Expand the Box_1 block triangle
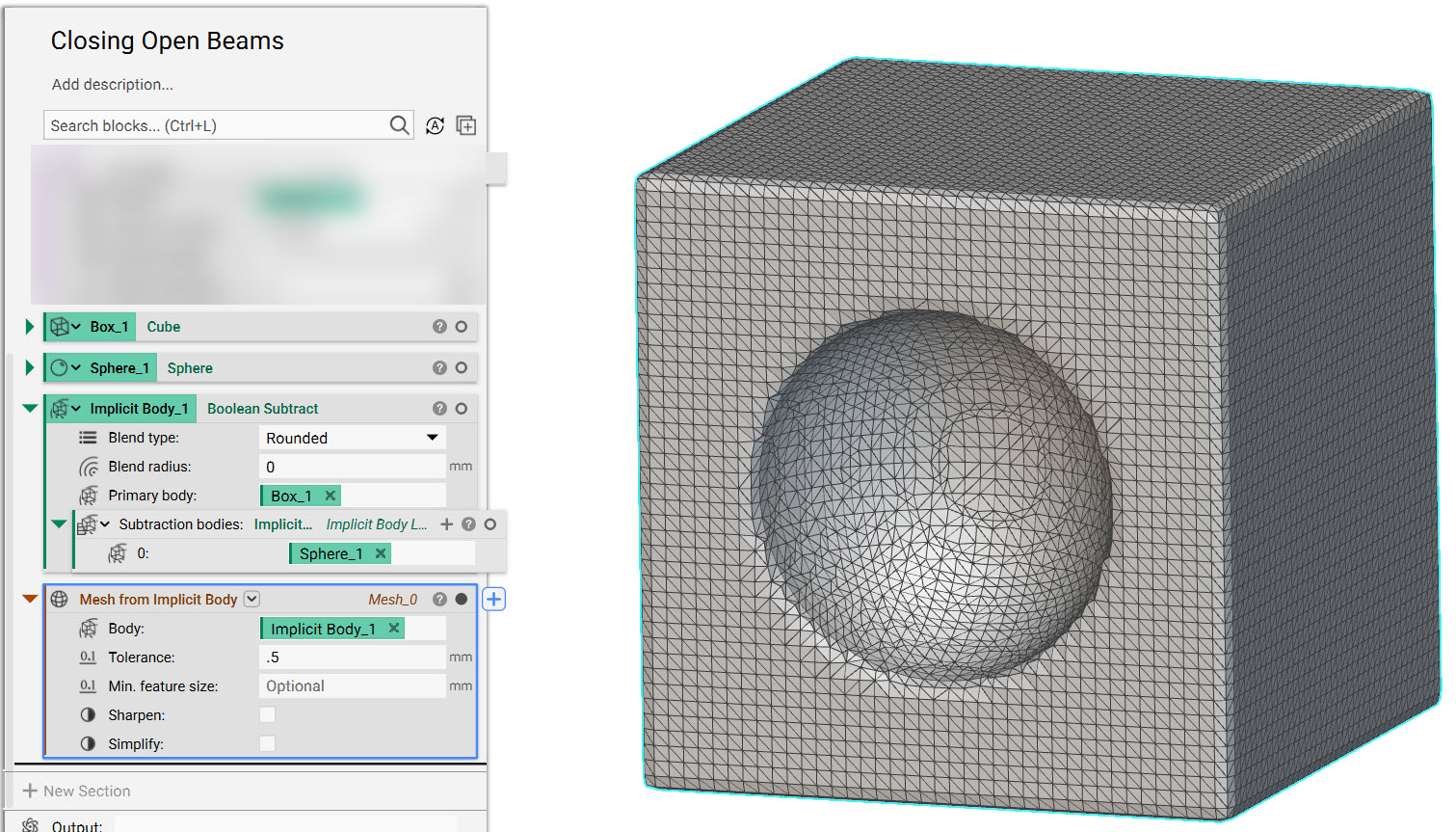The width and height of the screenshot is (1456, 832). 30,327
